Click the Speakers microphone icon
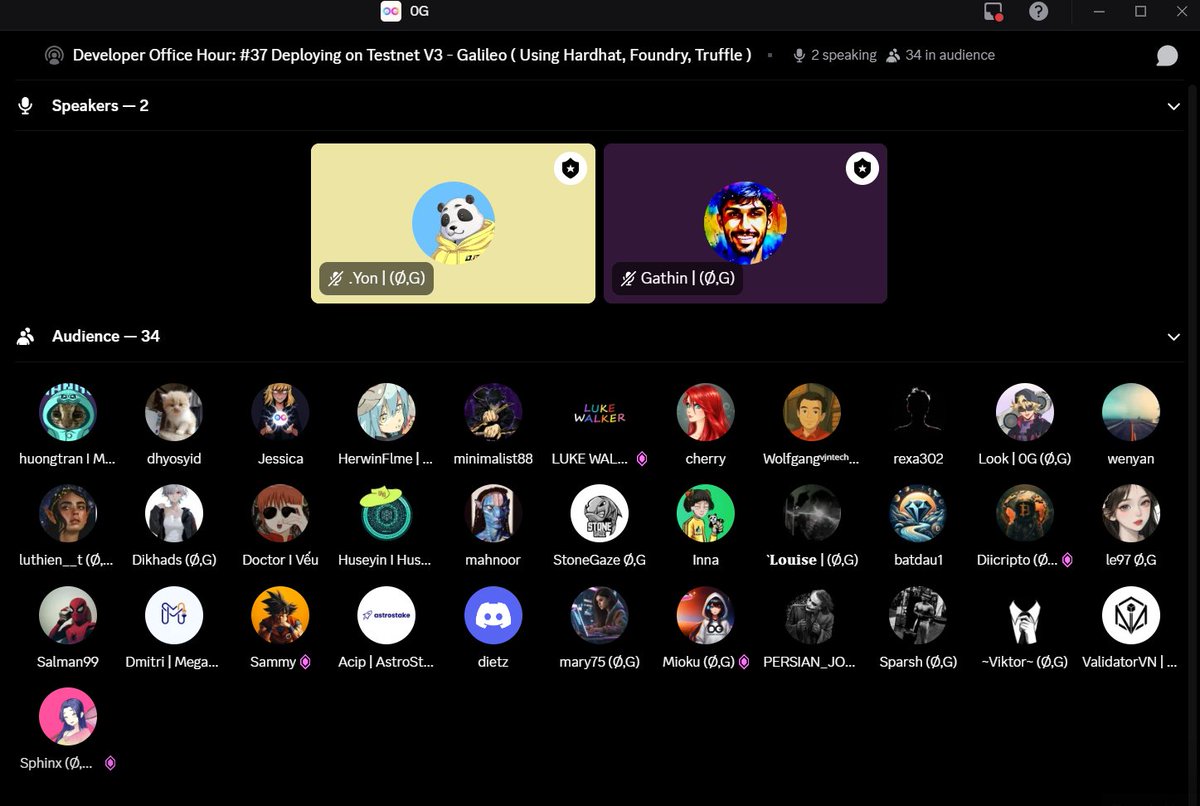Viewport: 1200px width, 806px height. [x=26, y=106]
